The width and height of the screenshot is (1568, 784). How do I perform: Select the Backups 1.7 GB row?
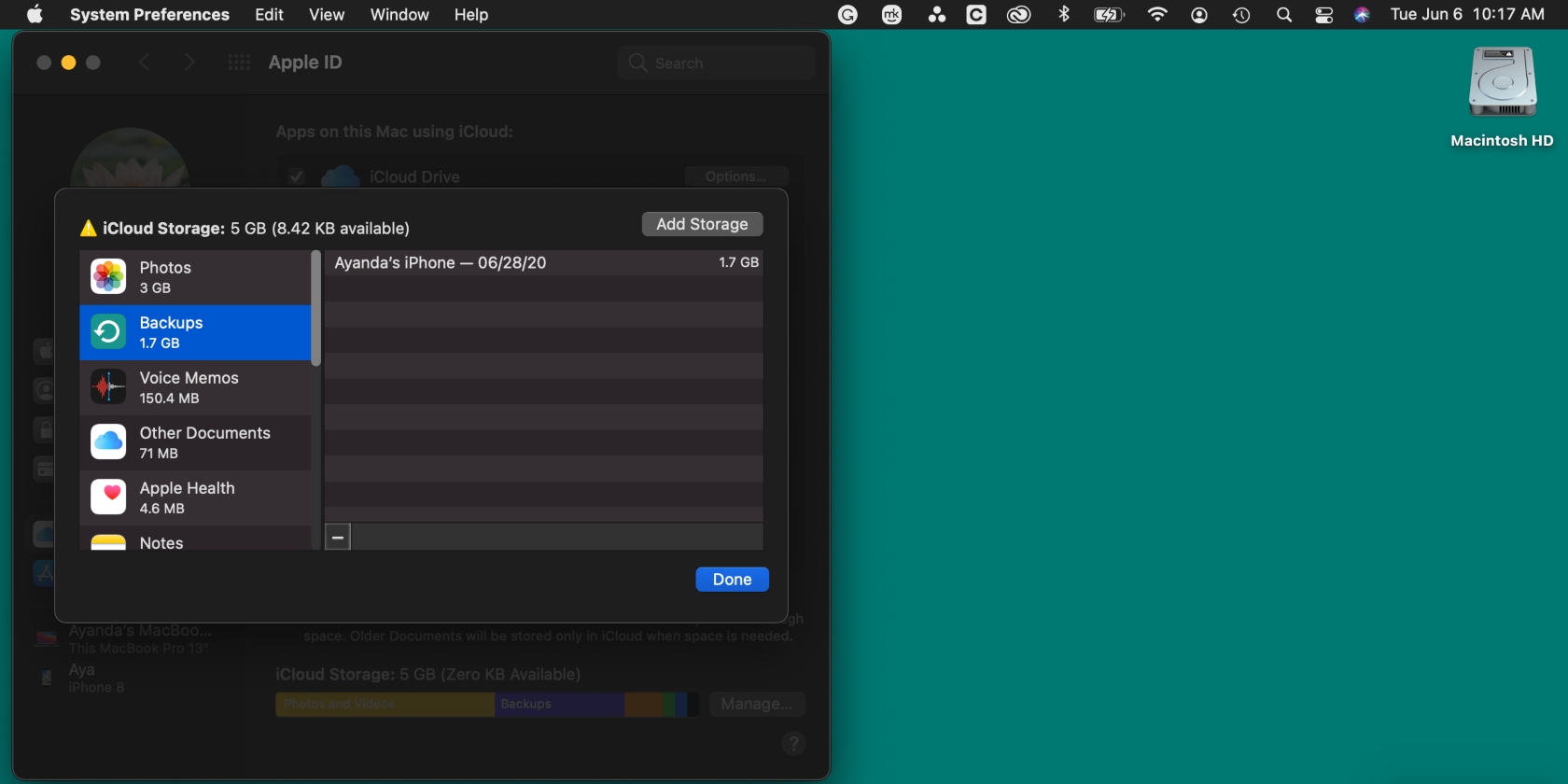point(195,332)
